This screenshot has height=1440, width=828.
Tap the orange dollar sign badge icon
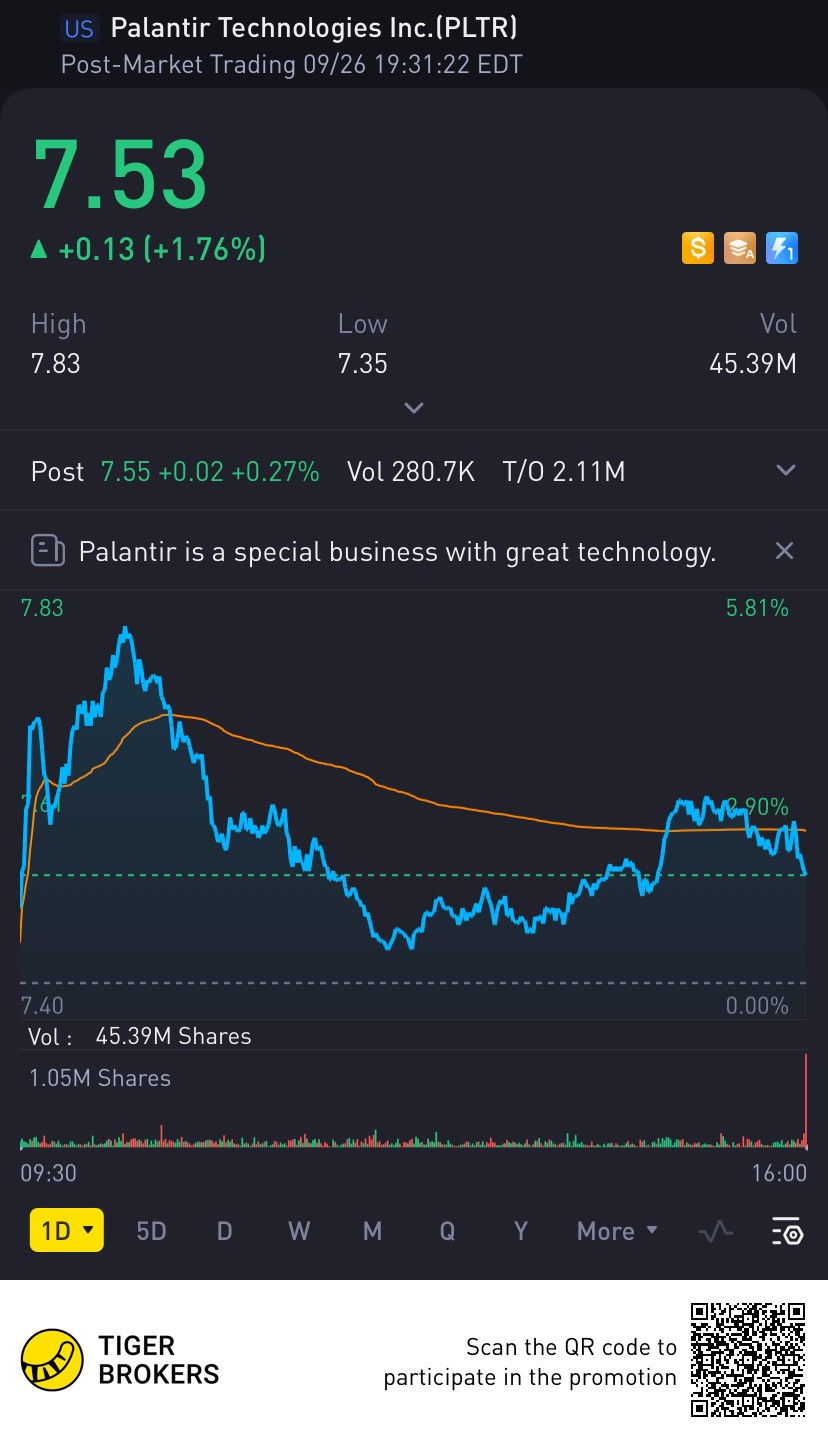[x=697, y=248]
